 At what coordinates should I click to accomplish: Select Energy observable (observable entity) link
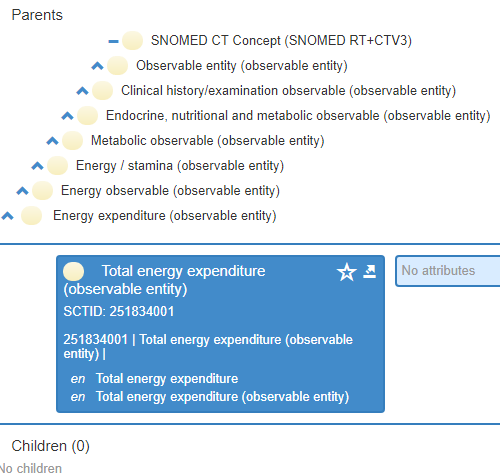tap(170, 191)
